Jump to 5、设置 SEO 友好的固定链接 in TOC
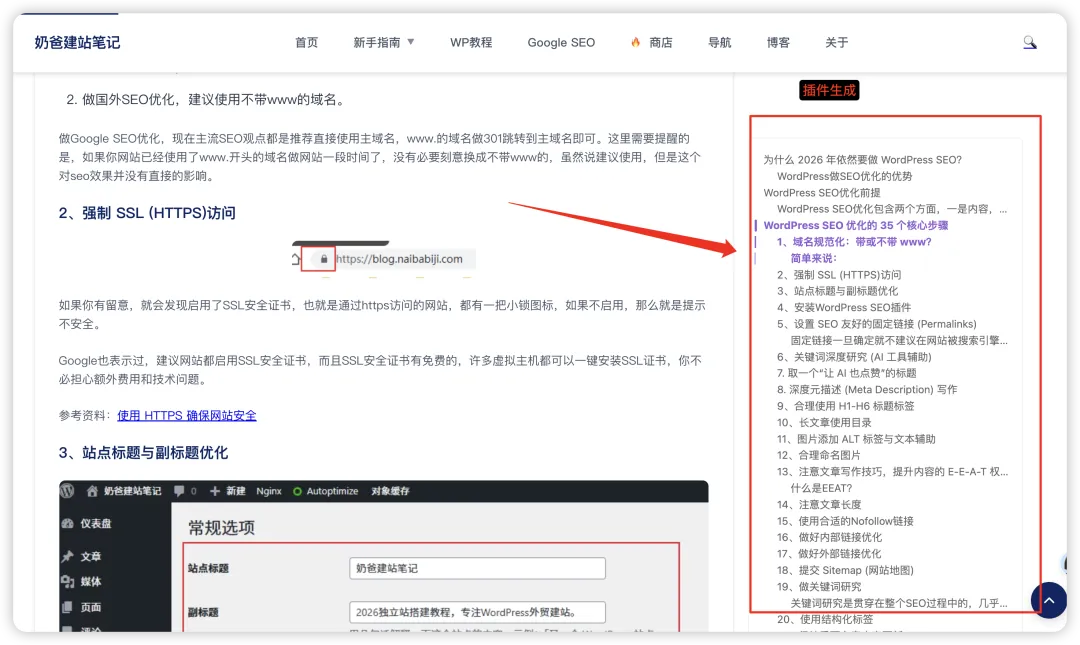Image resolution: width=1080 pixels, height=645 pixels. 877,324
